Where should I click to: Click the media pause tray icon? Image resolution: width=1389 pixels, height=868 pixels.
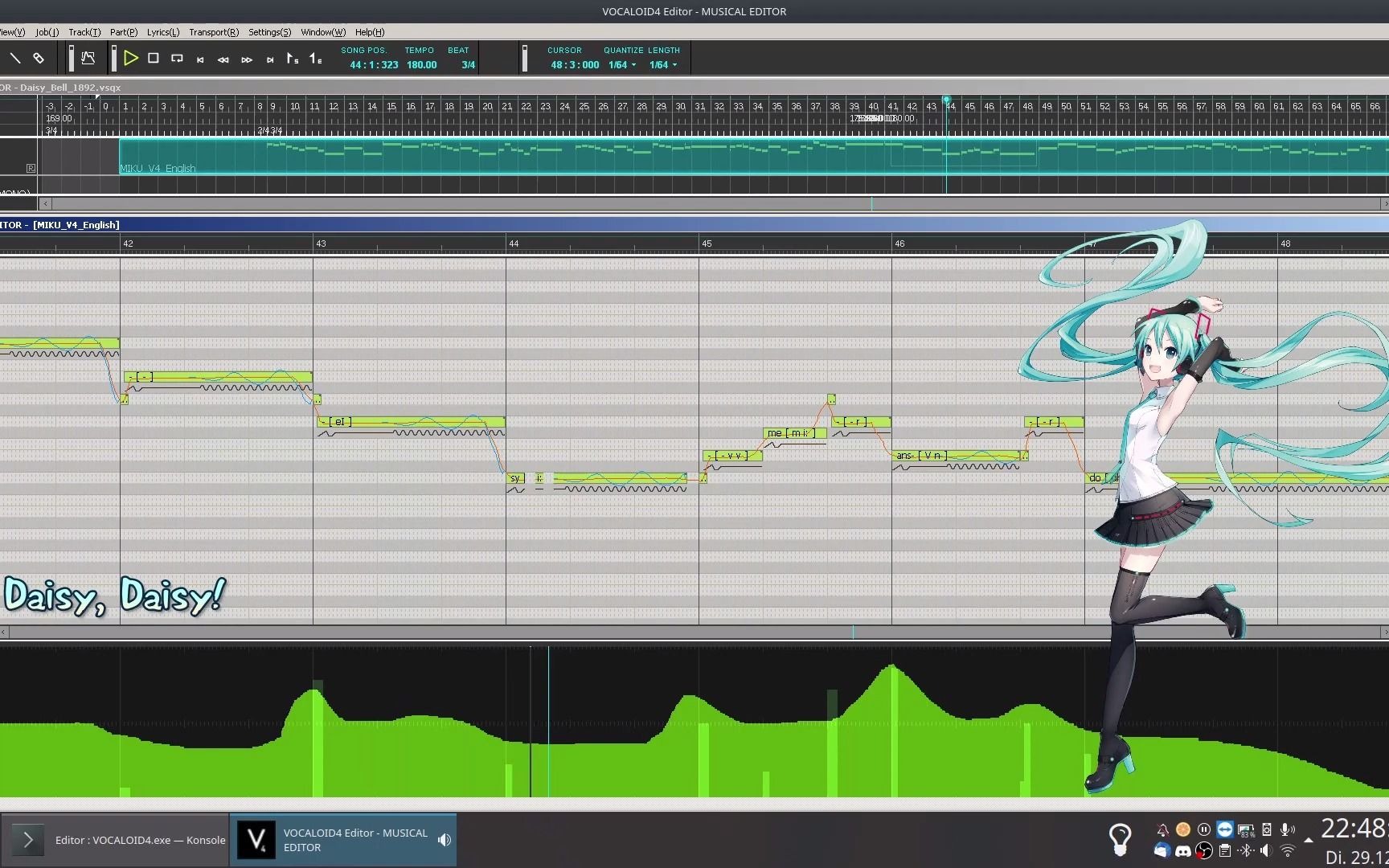click(1203, 829)
